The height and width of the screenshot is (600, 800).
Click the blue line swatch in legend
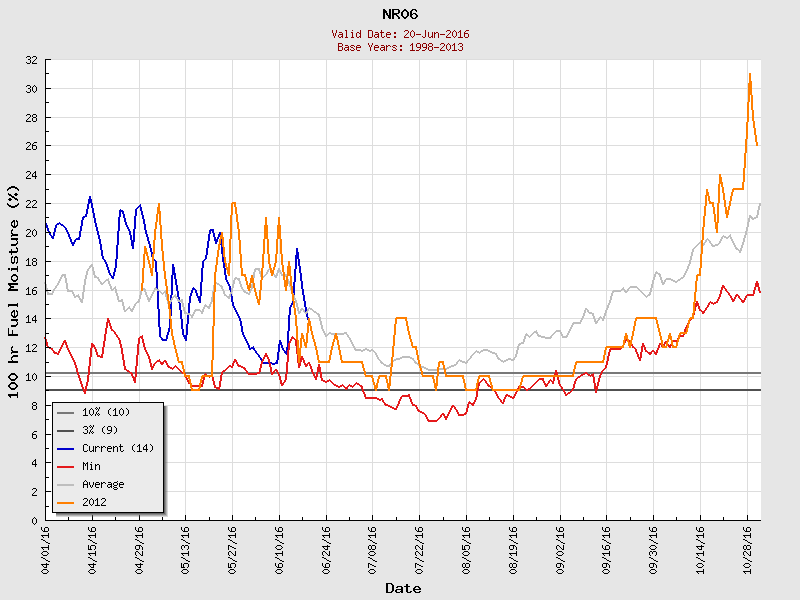point(66,448)
